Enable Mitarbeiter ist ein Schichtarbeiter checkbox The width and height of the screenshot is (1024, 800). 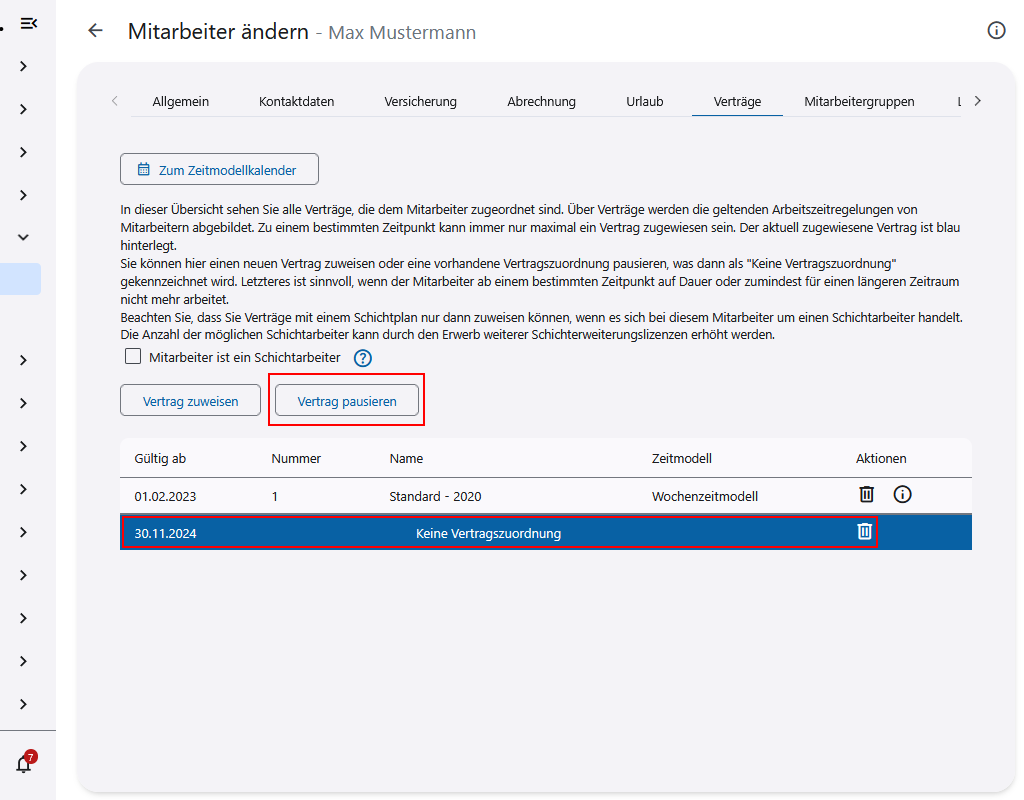[132, 357]
